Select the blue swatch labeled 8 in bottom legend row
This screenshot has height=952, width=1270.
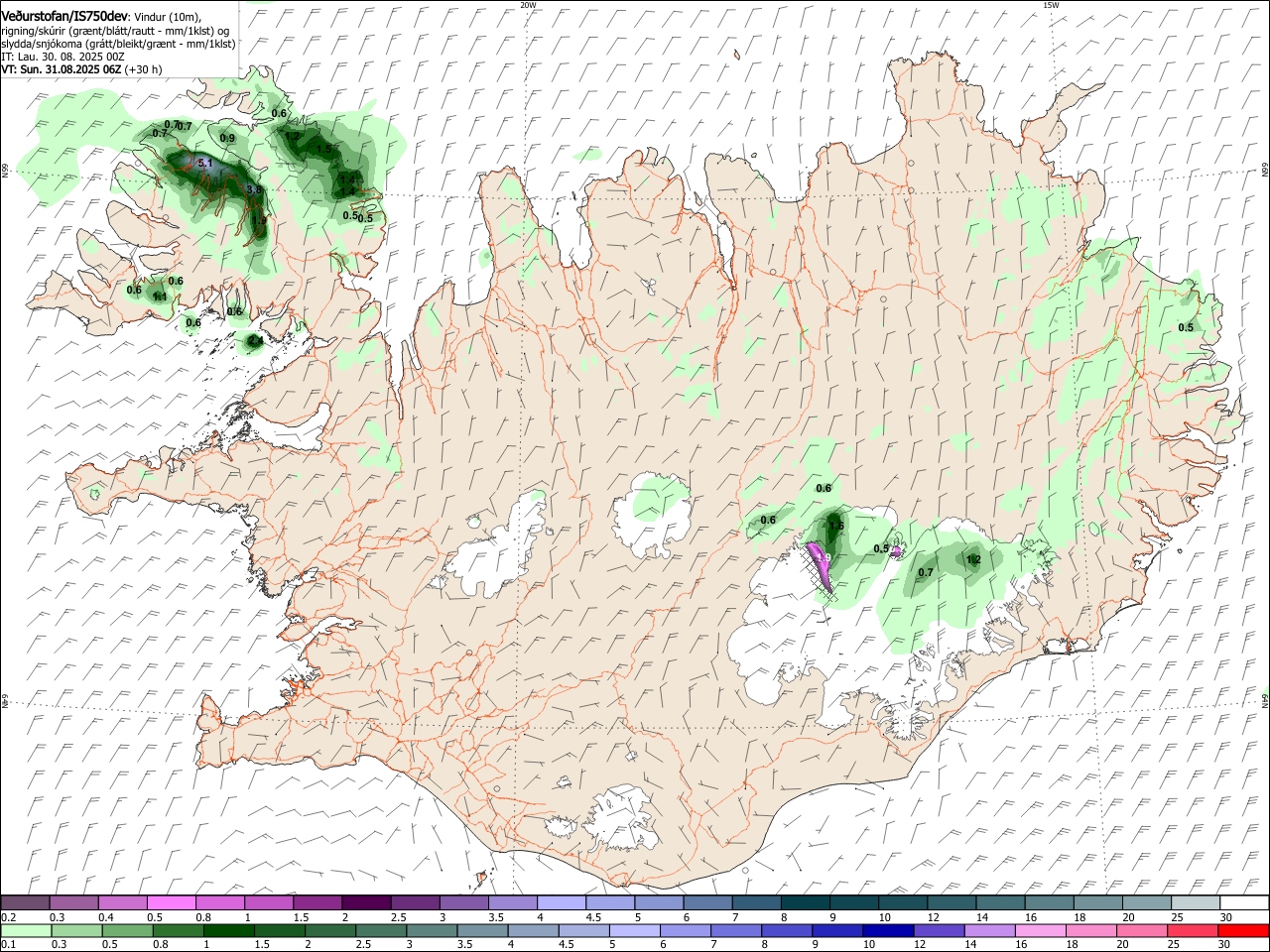(786, 930)
